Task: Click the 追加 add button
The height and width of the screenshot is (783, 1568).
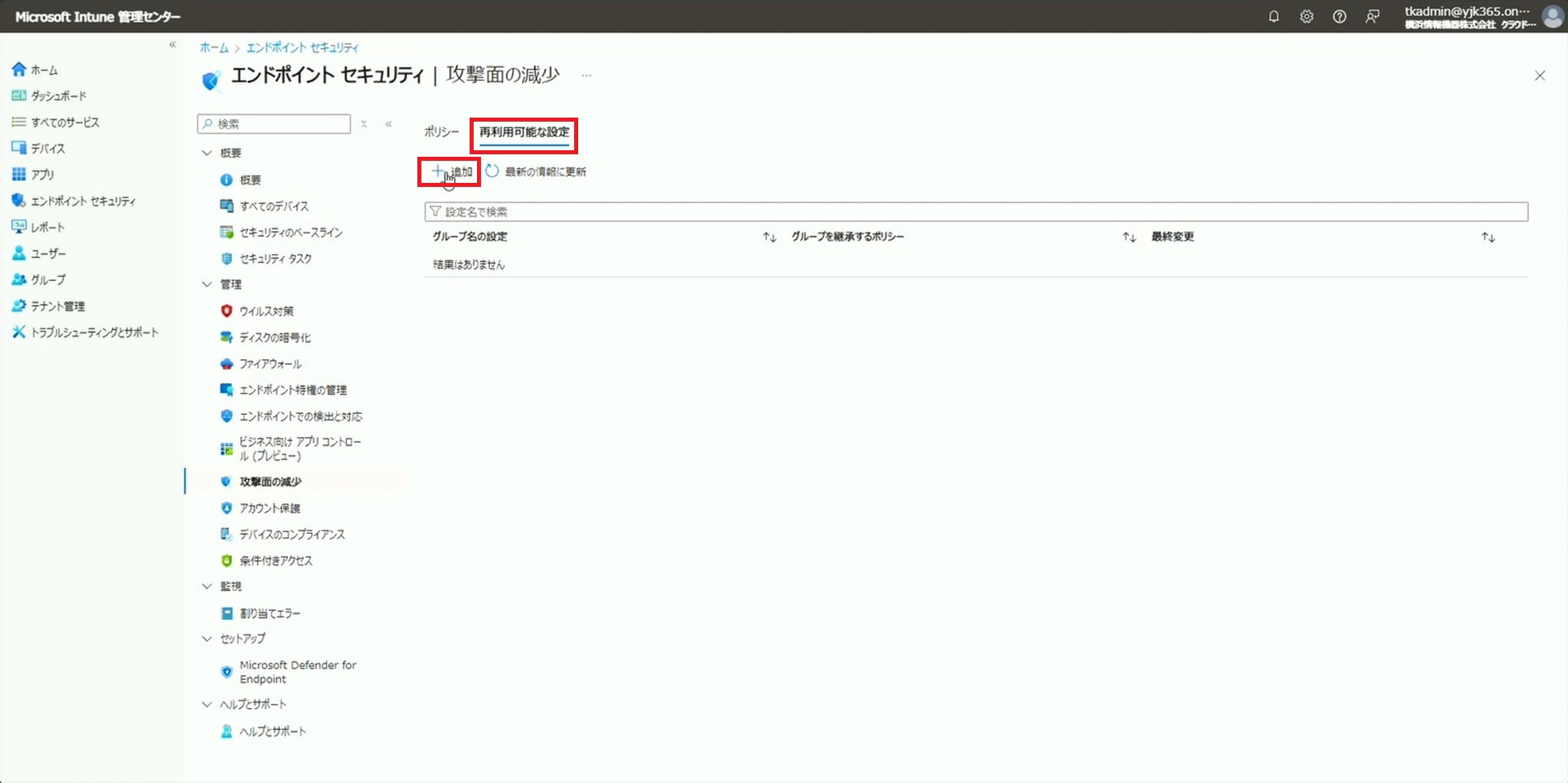Action: (452, 171)
